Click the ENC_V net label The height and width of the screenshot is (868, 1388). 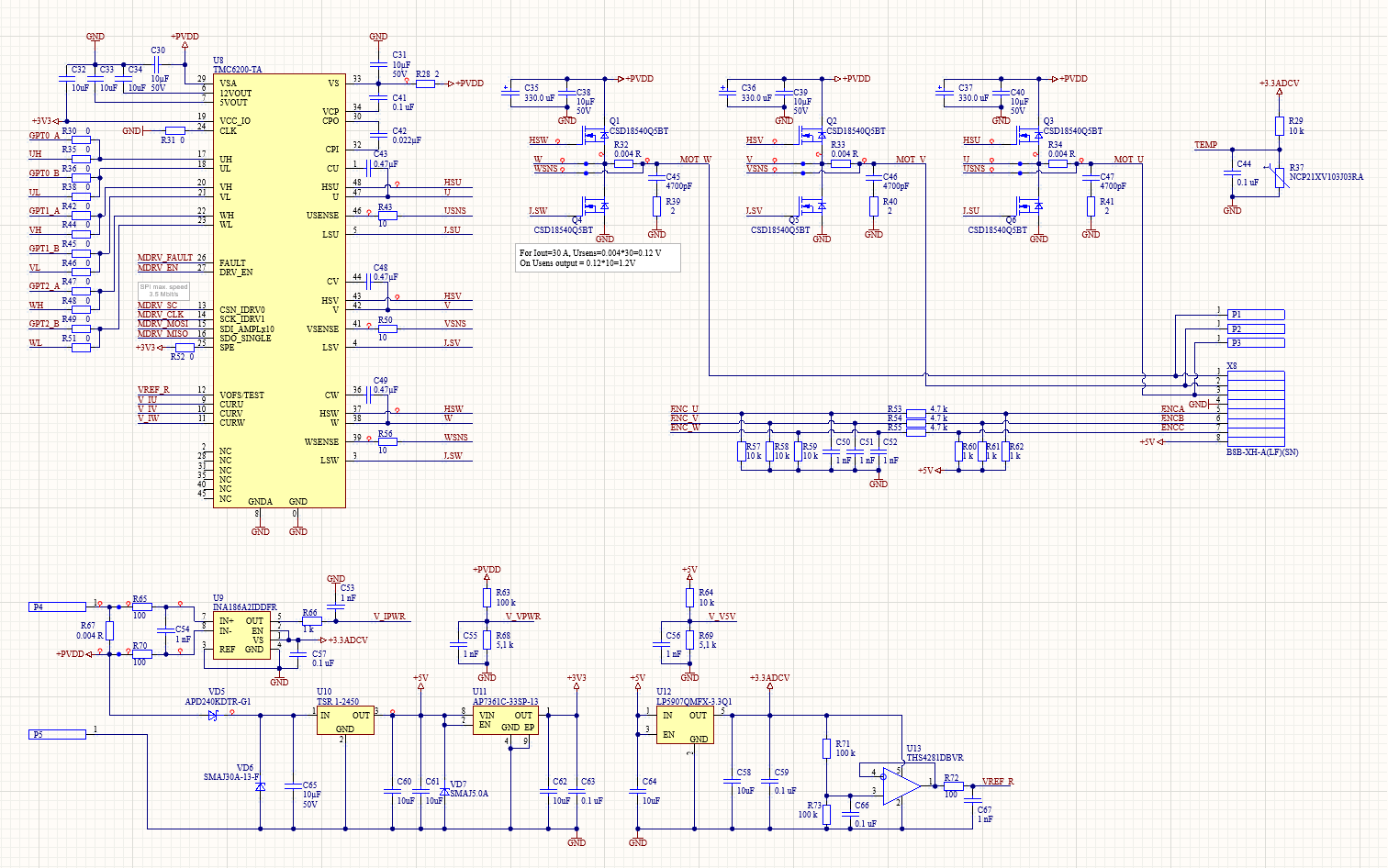pyautogui.click(x=685, y=418)
